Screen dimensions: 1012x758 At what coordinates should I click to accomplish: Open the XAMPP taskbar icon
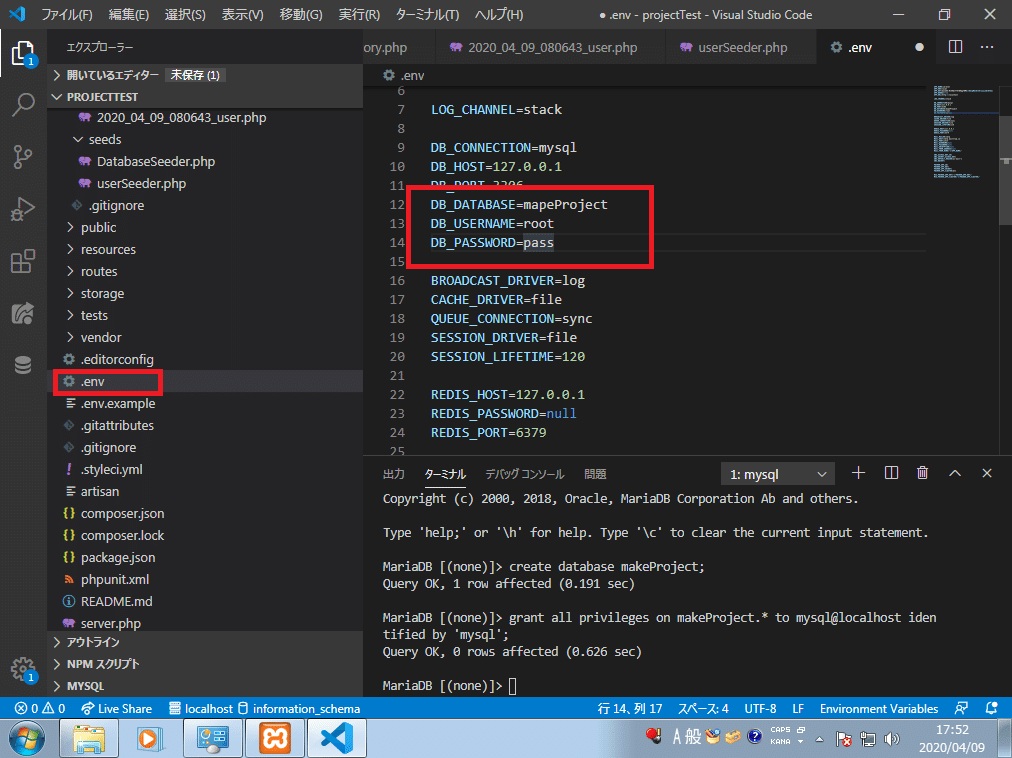pos(275,738)
